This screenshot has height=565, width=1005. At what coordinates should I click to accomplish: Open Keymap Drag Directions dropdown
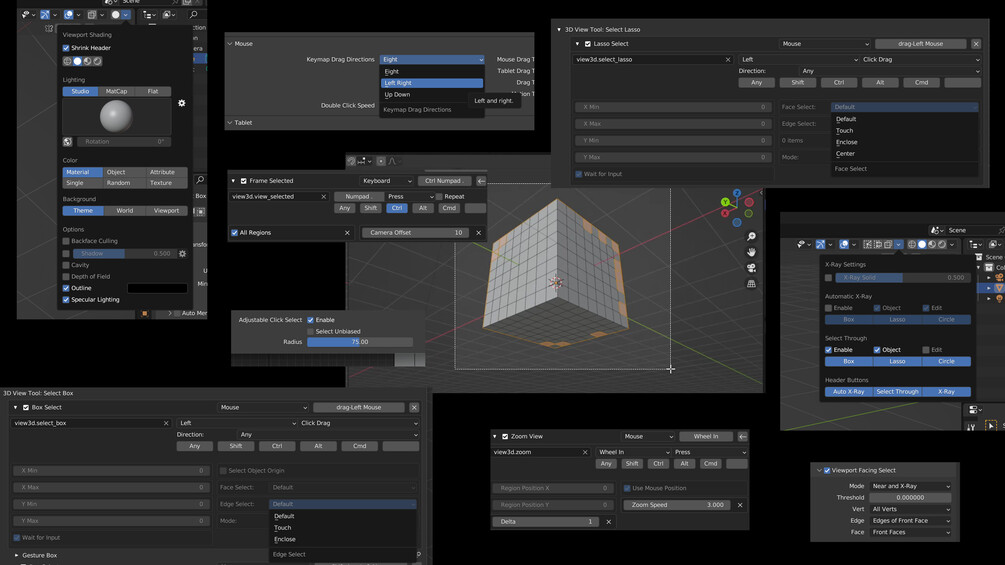pyautogui.click(x=432, y=60)
